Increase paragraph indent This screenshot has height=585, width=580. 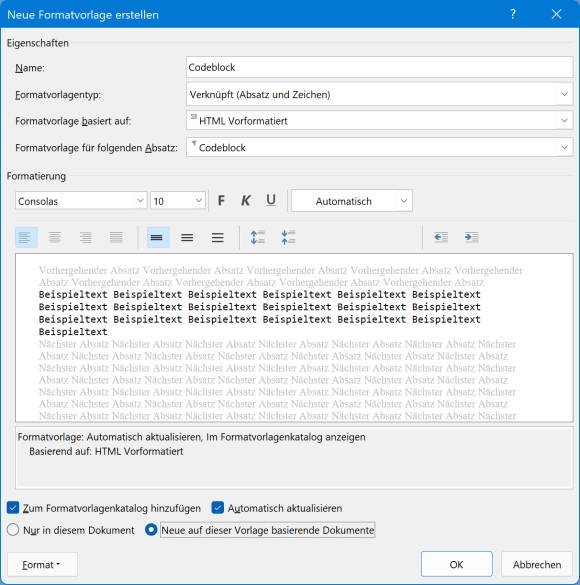click(471, 237)
